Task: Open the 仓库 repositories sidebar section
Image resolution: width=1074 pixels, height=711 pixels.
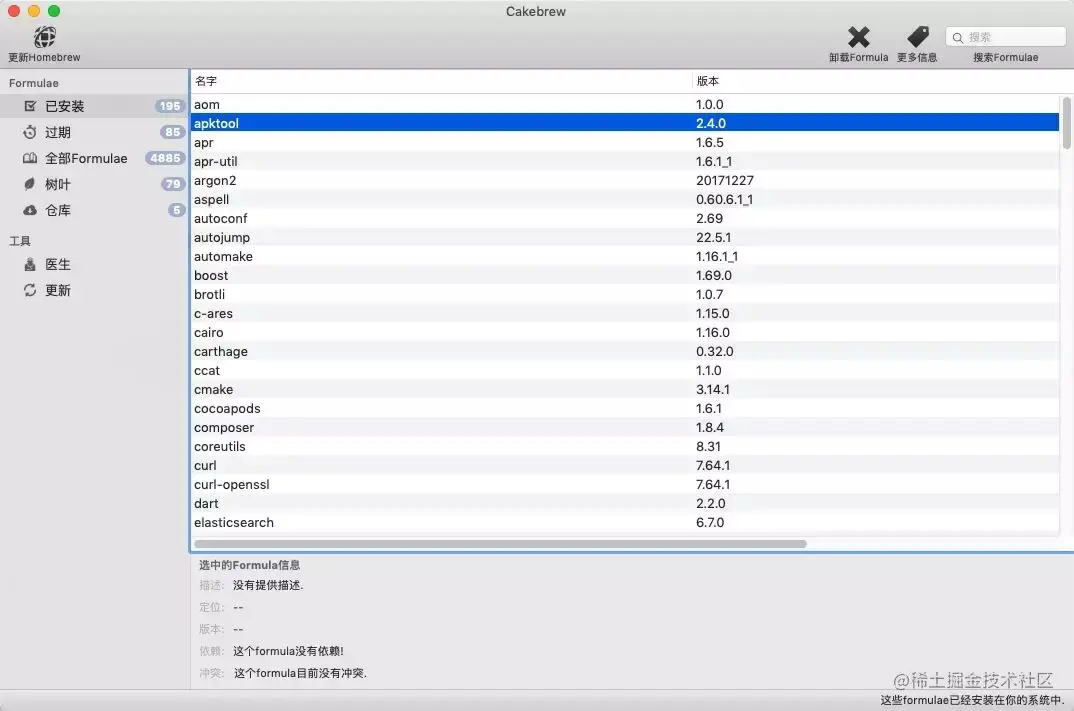Action: point(94,210)
